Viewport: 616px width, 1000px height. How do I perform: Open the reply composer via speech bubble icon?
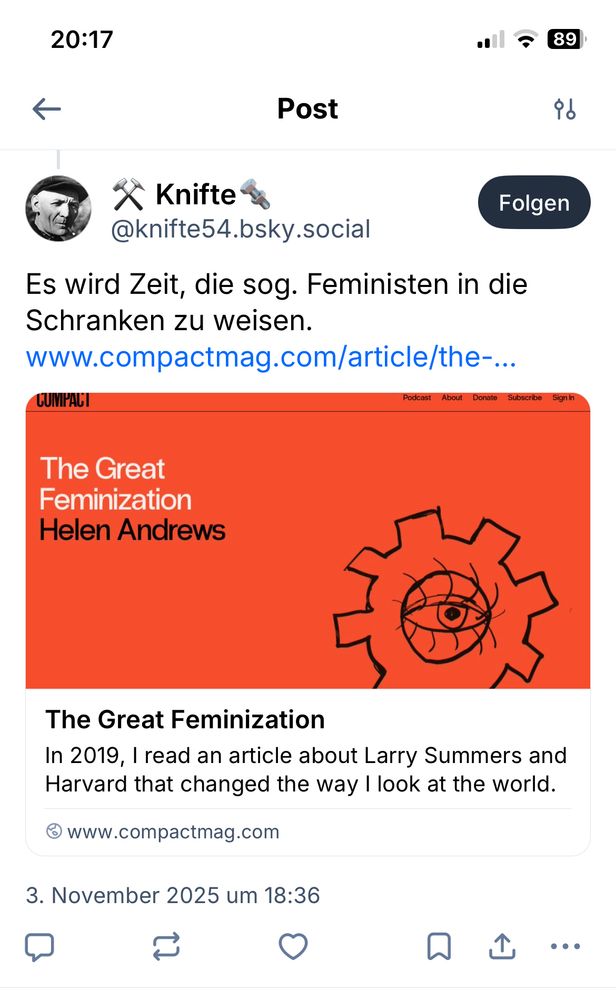[40, 945]
